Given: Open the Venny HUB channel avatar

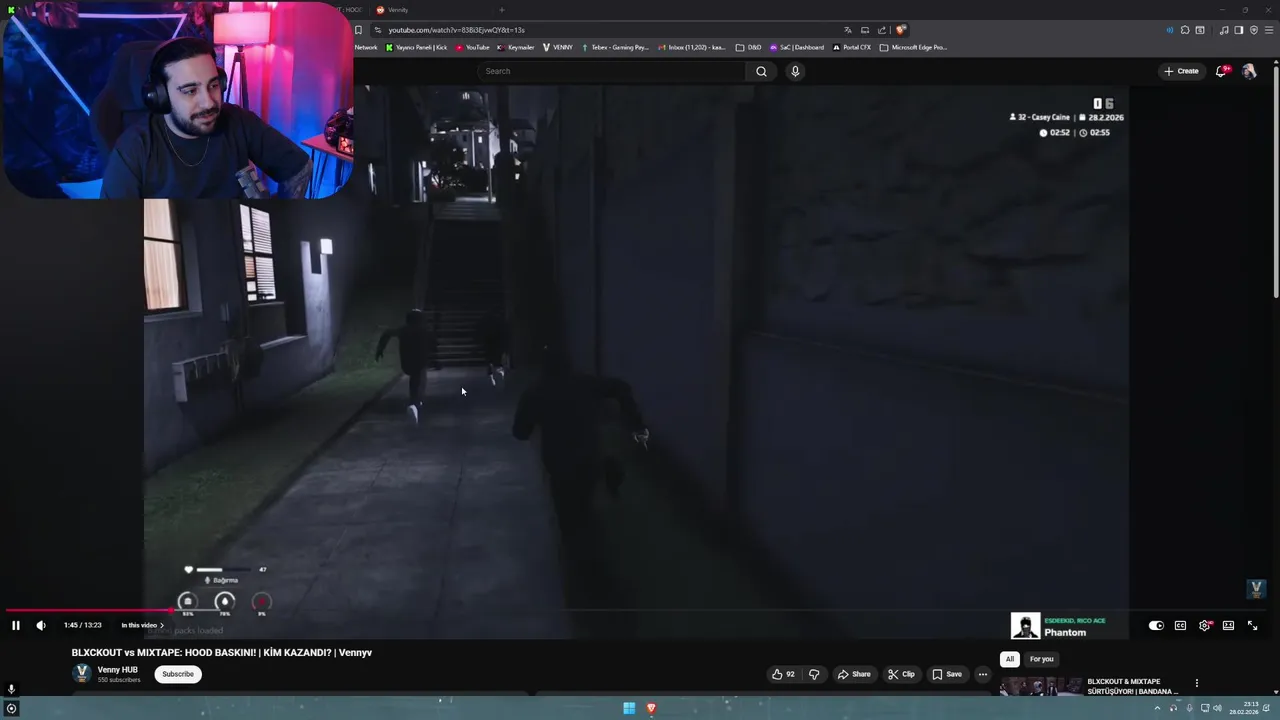Looking at the screenshot, I should [82, 674].
